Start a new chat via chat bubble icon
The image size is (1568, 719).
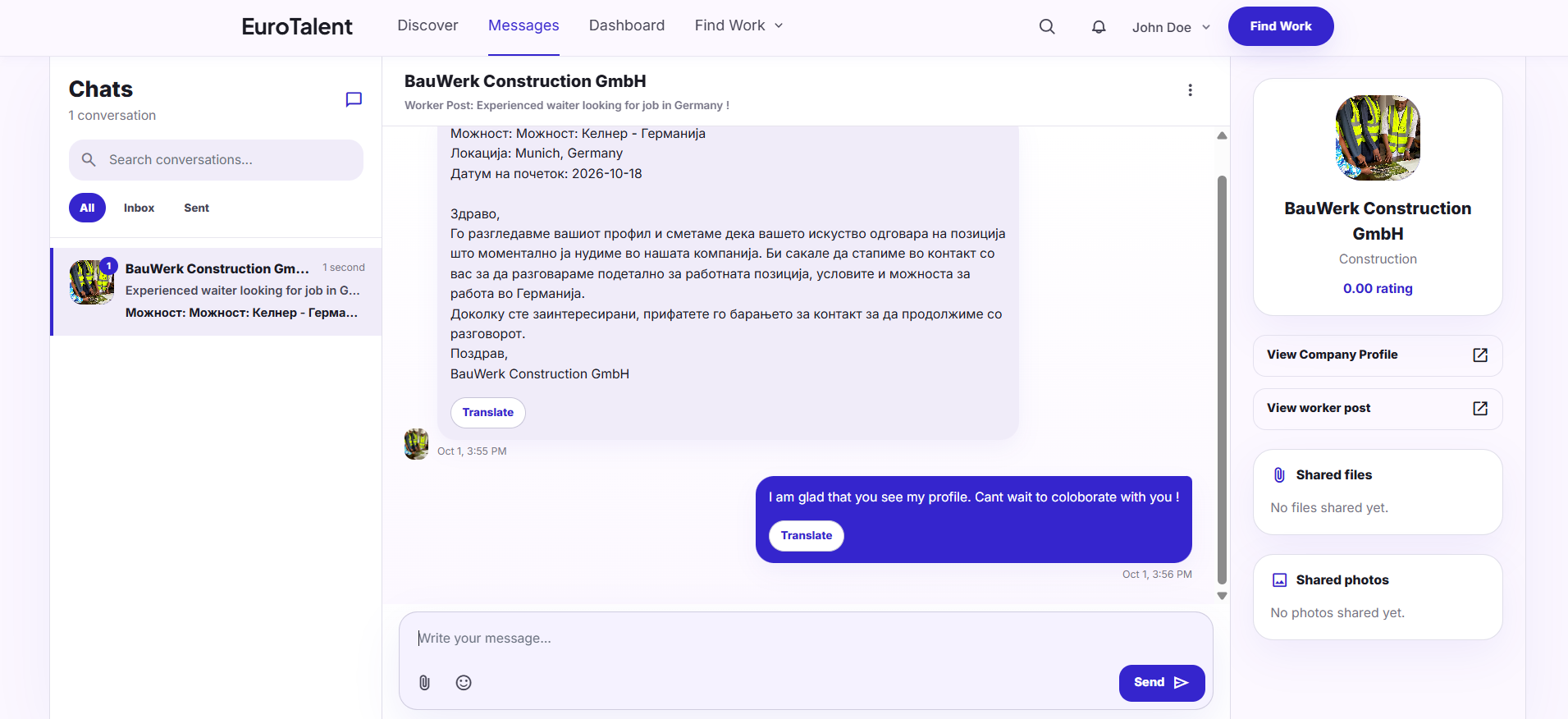(x=354, y=99)
